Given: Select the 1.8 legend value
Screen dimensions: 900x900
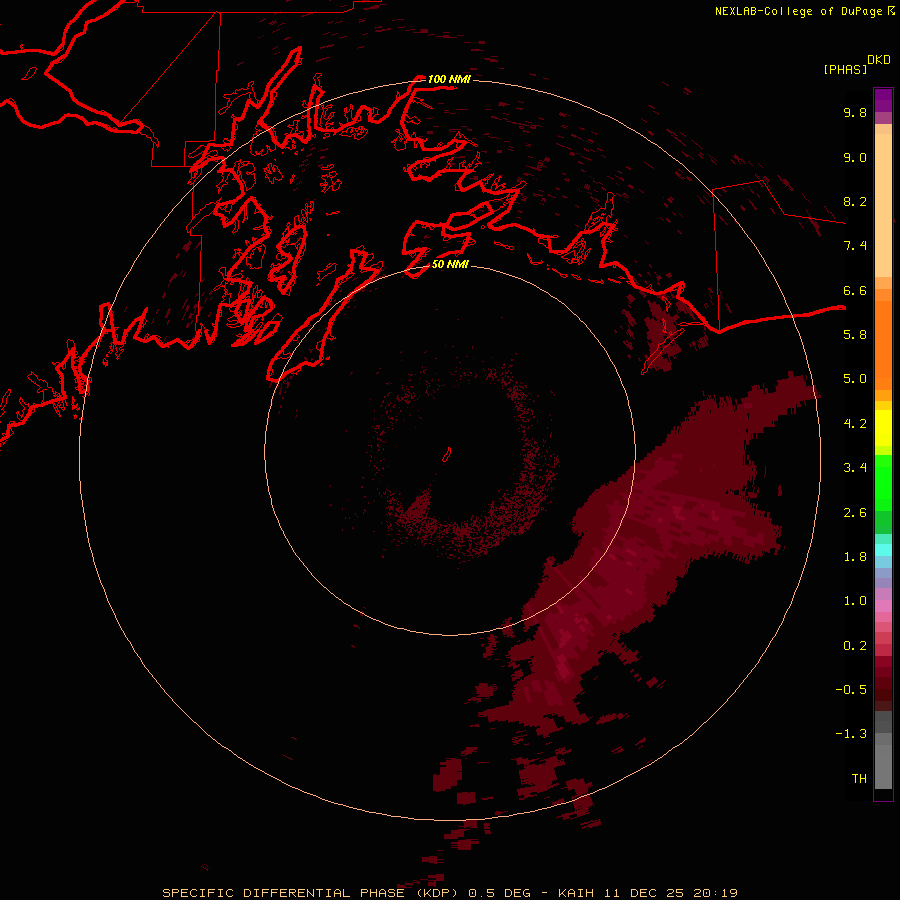Looking at the screenshot, I should pos(855,557).
